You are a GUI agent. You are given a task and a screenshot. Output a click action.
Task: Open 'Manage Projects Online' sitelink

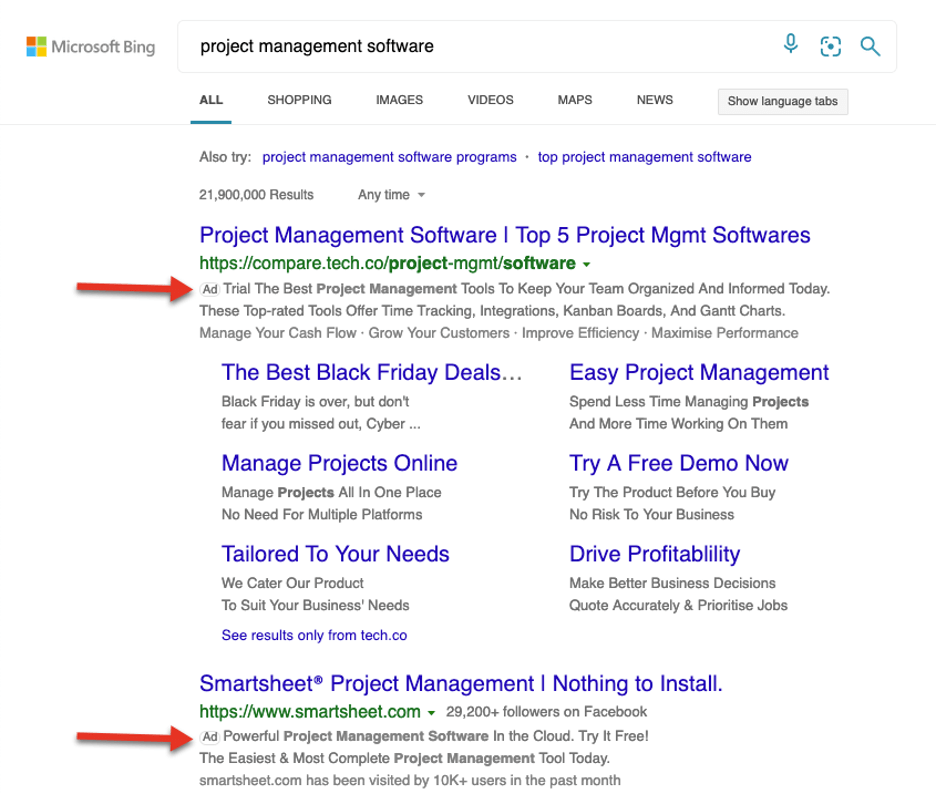[339, 463]
